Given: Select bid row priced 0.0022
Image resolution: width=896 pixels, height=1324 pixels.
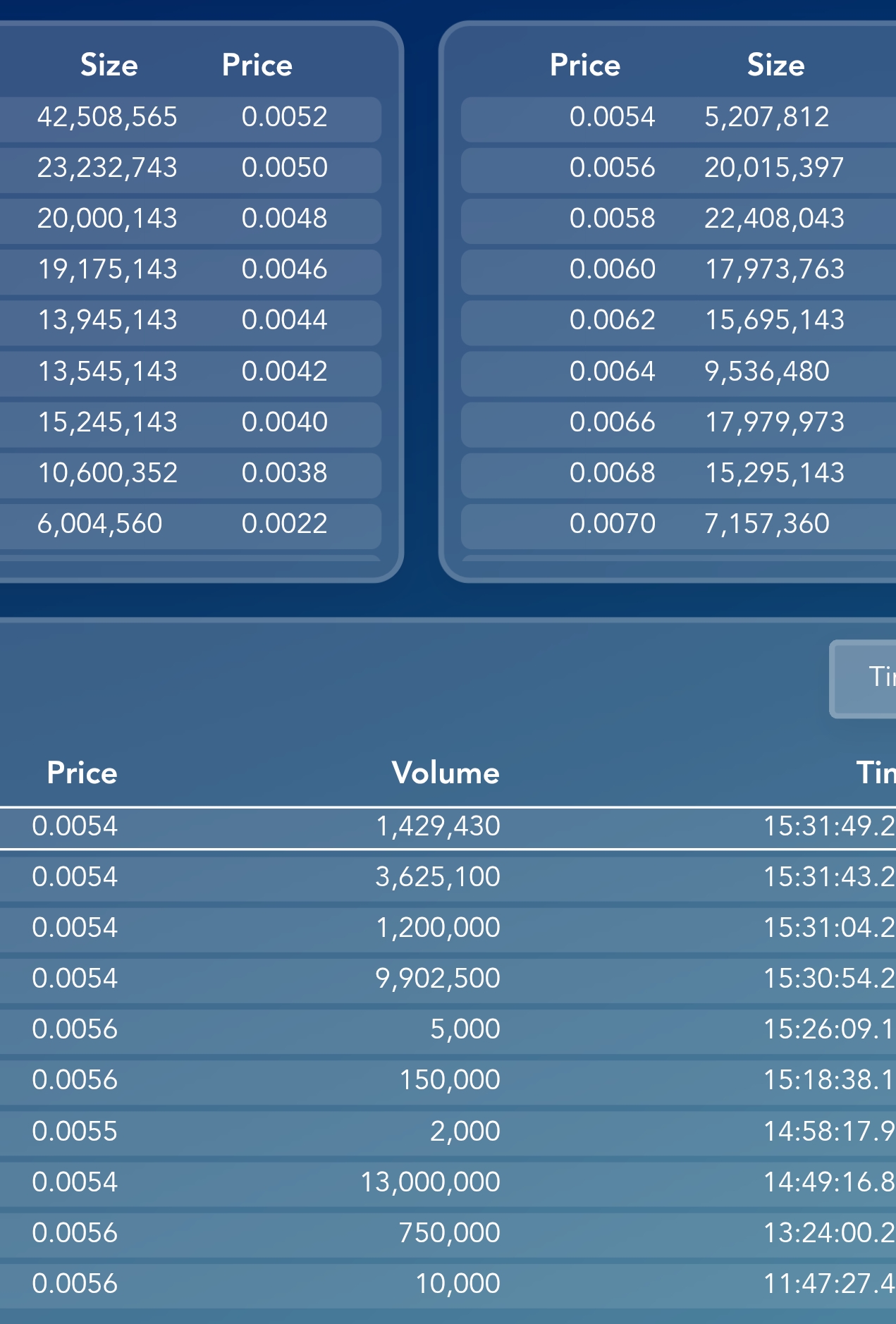Looking at the screenshot, I should tap(190, 525).
